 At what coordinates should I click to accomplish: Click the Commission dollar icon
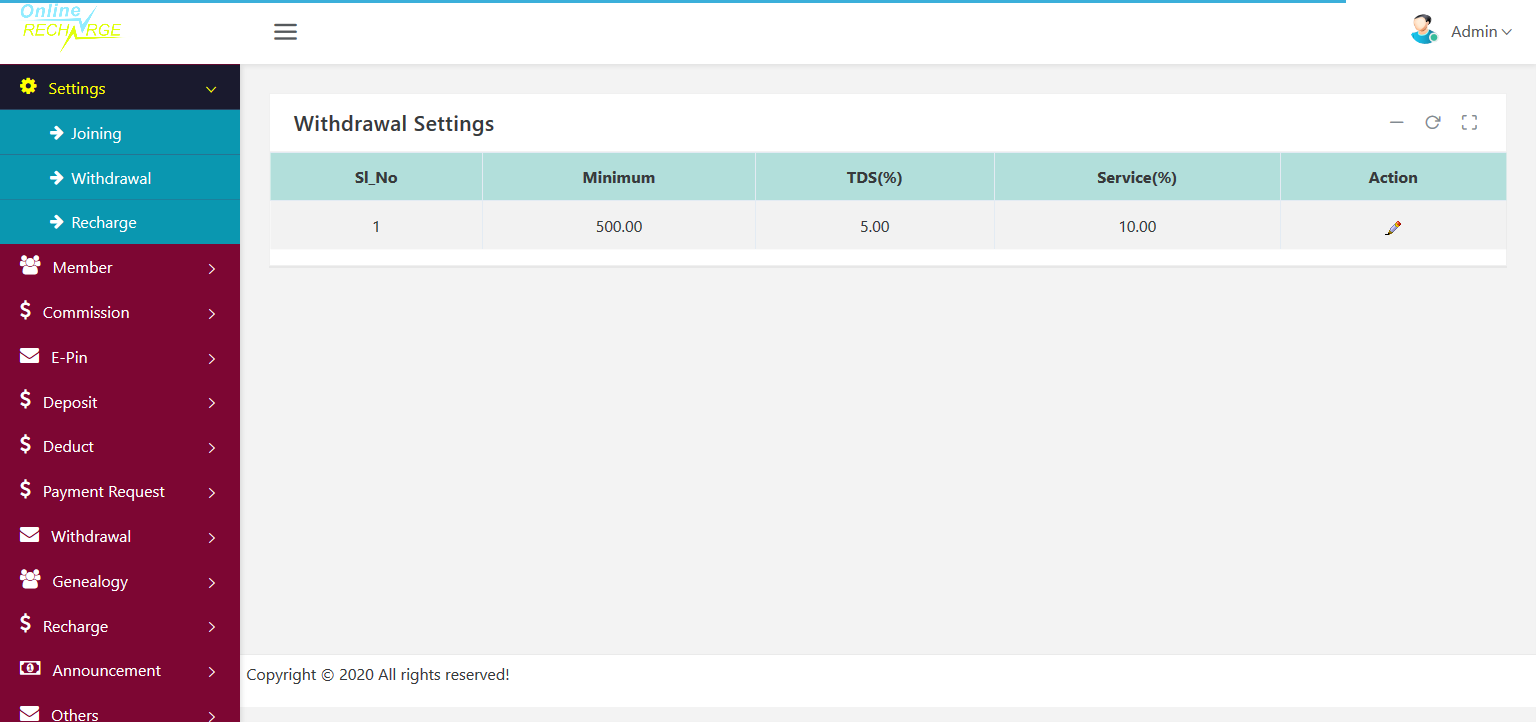pos(26,310)
